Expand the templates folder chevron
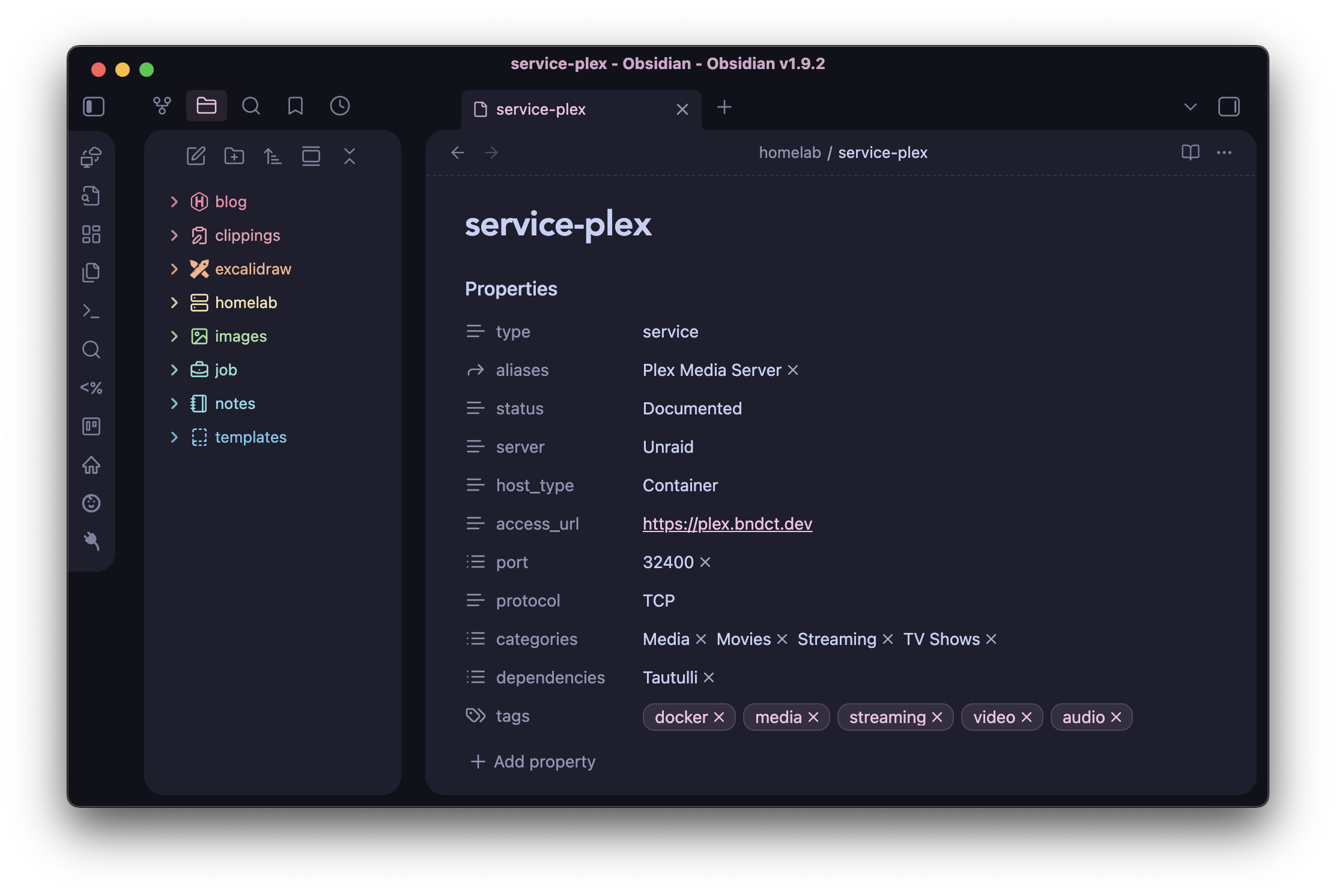This screenshot has width=1336, height=896. pyautogui.click(x=174, y=437)
